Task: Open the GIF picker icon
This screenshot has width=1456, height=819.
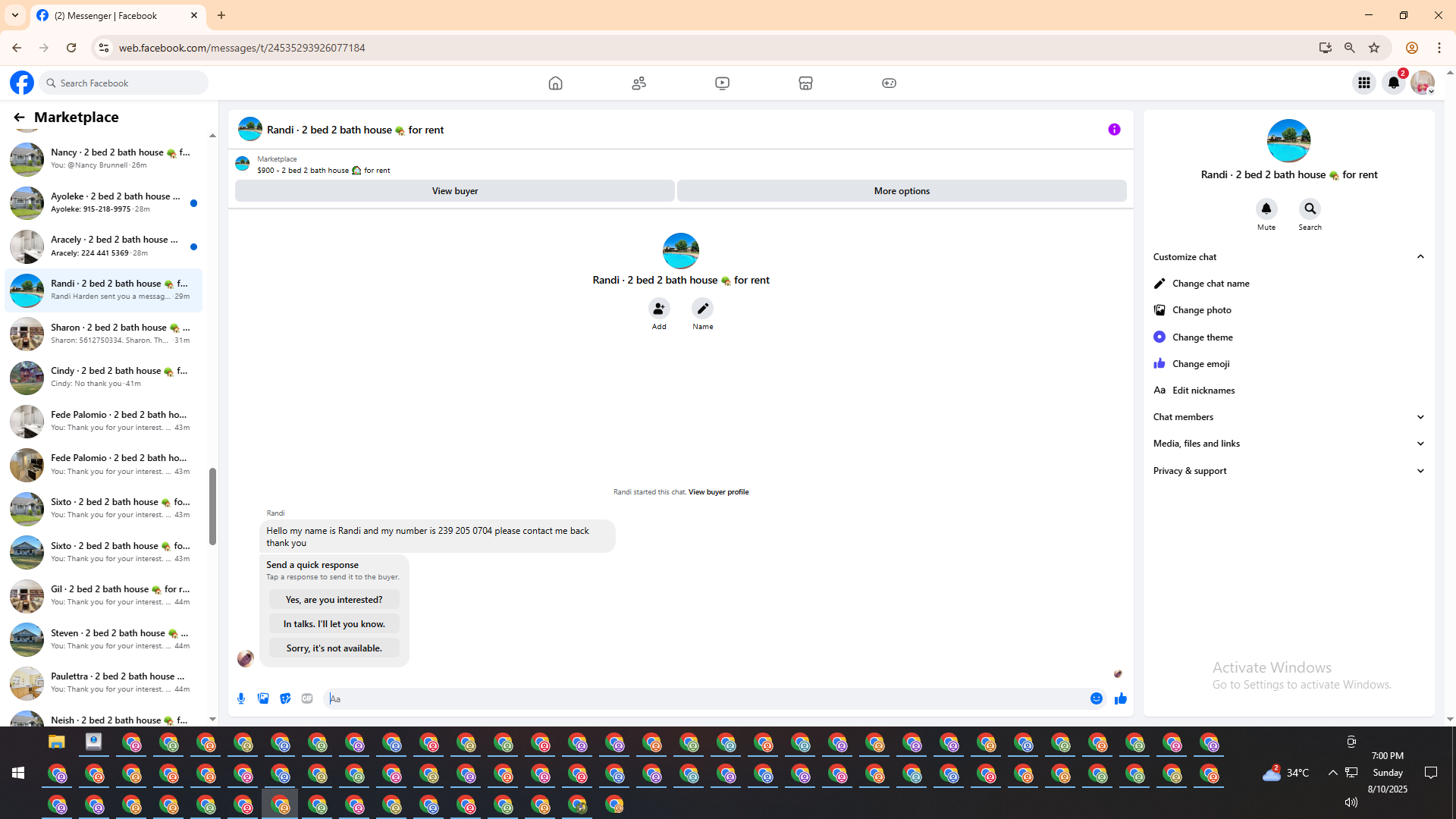Action: (x=307, y=698)
